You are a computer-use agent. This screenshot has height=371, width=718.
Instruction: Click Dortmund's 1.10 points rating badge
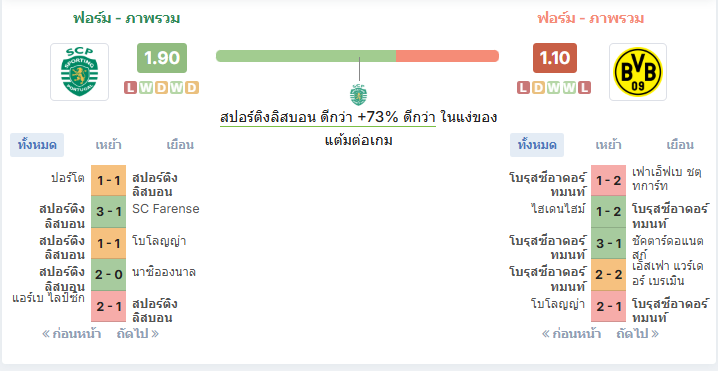coord(555,58)
